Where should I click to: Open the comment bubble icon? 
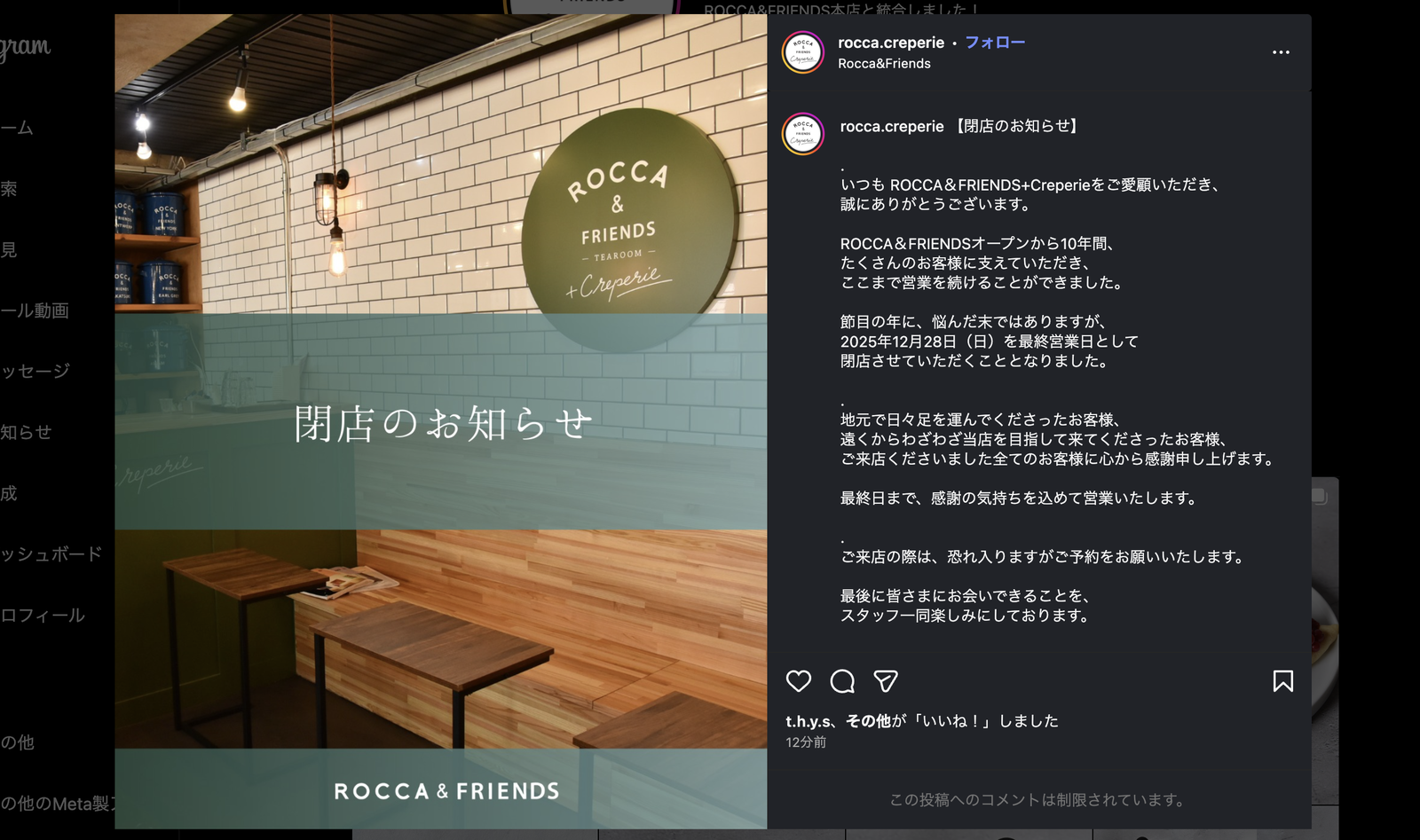point(842,681)
